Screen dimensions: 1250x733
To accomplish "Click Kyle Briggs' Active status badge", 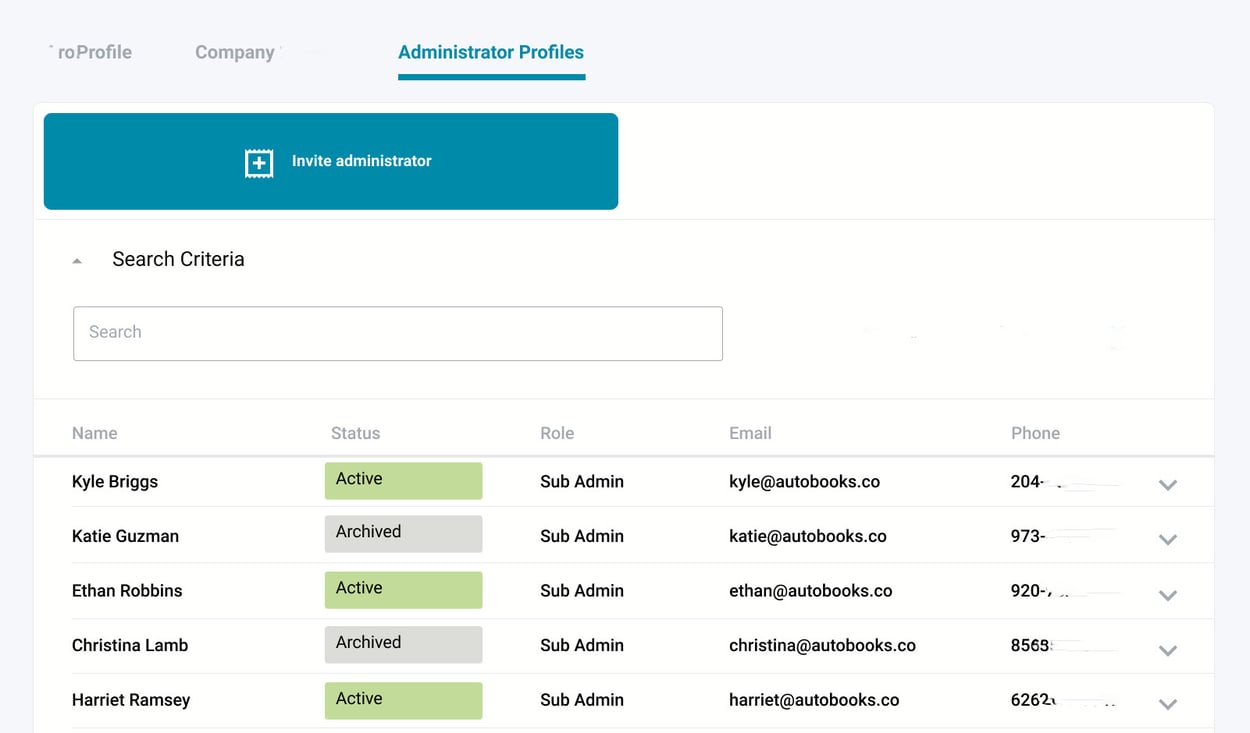I will (403, 480).
